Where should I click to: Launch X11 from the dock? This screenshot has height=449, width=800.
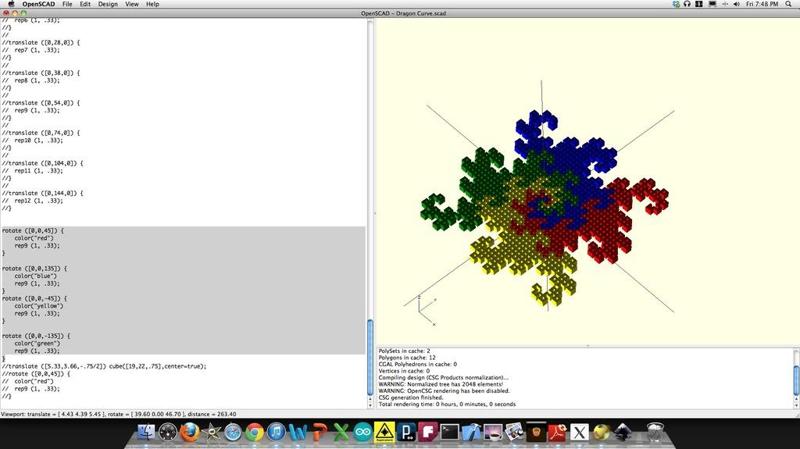(x=579, y=433)
